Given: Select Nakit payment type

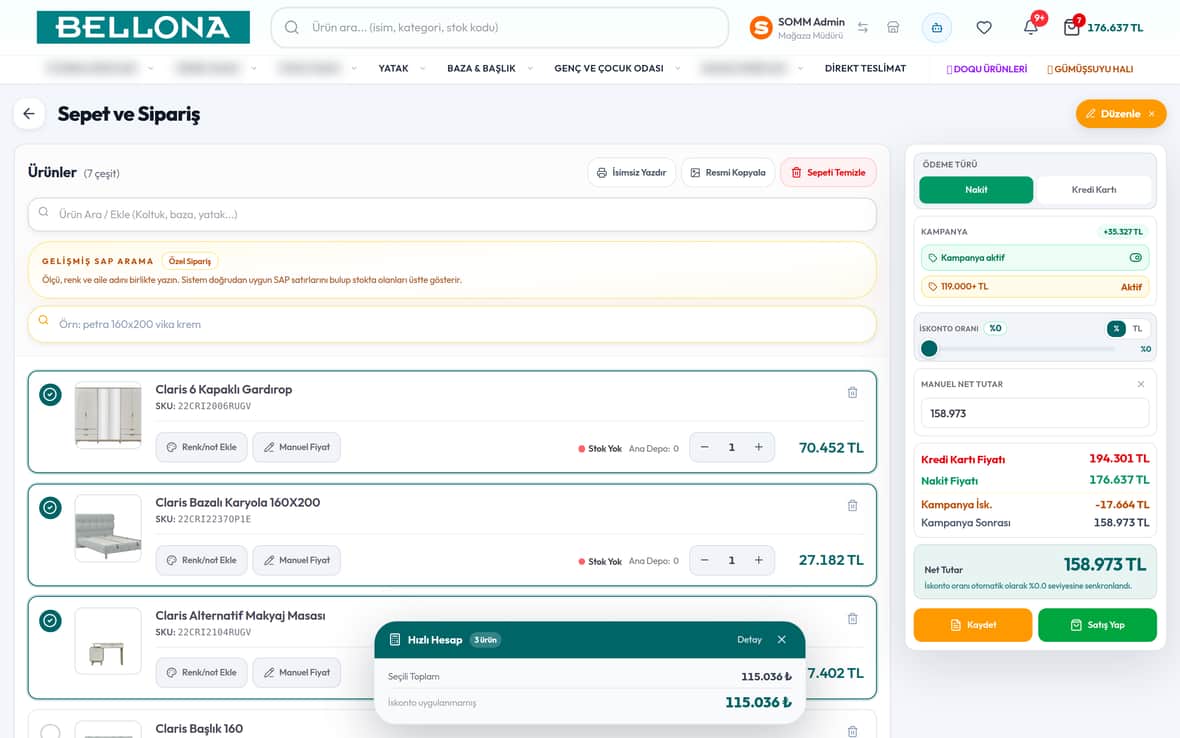Looking at the screenshot, I should coord(976,190).
